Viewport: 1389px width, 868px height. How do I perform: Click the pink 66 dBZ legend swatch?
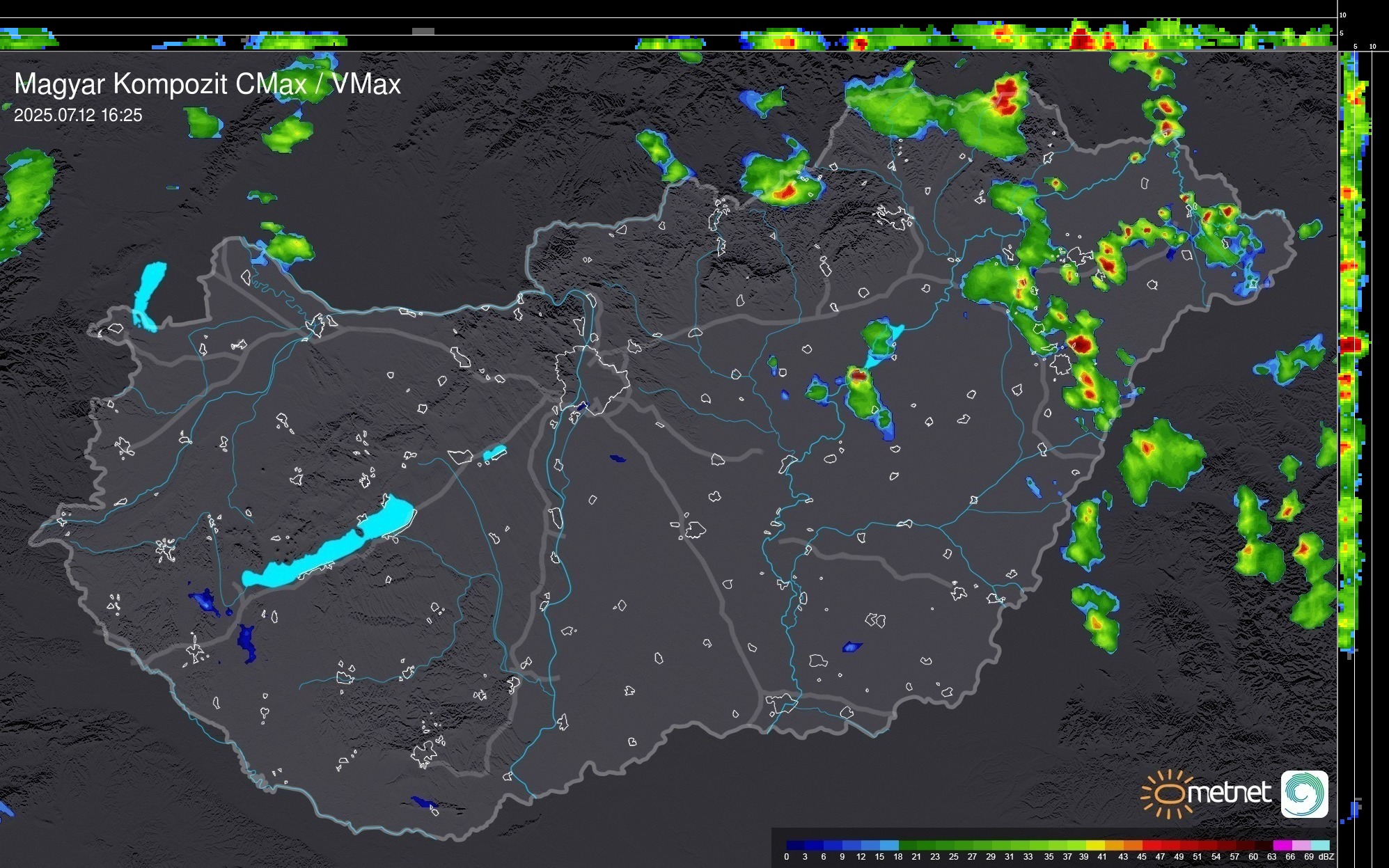click(1301, 845)
